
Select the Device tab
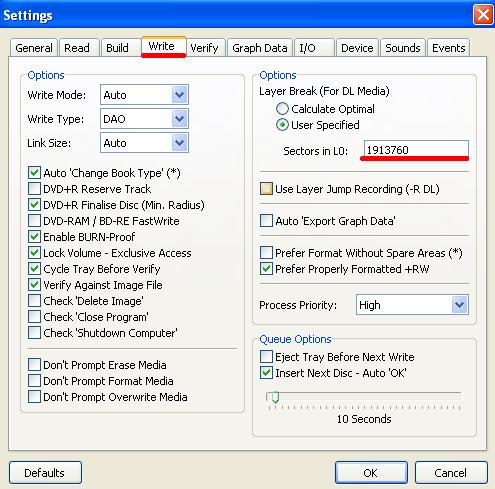point(357,48)
